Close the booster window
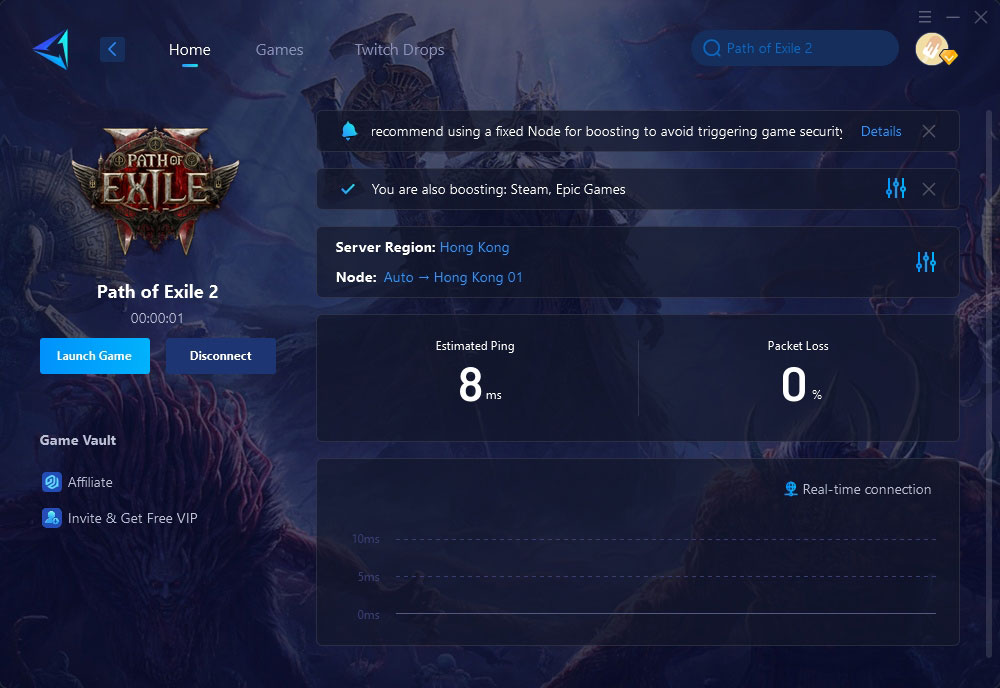This screenshot has height=688, width=1000. [x=981, y=17]
